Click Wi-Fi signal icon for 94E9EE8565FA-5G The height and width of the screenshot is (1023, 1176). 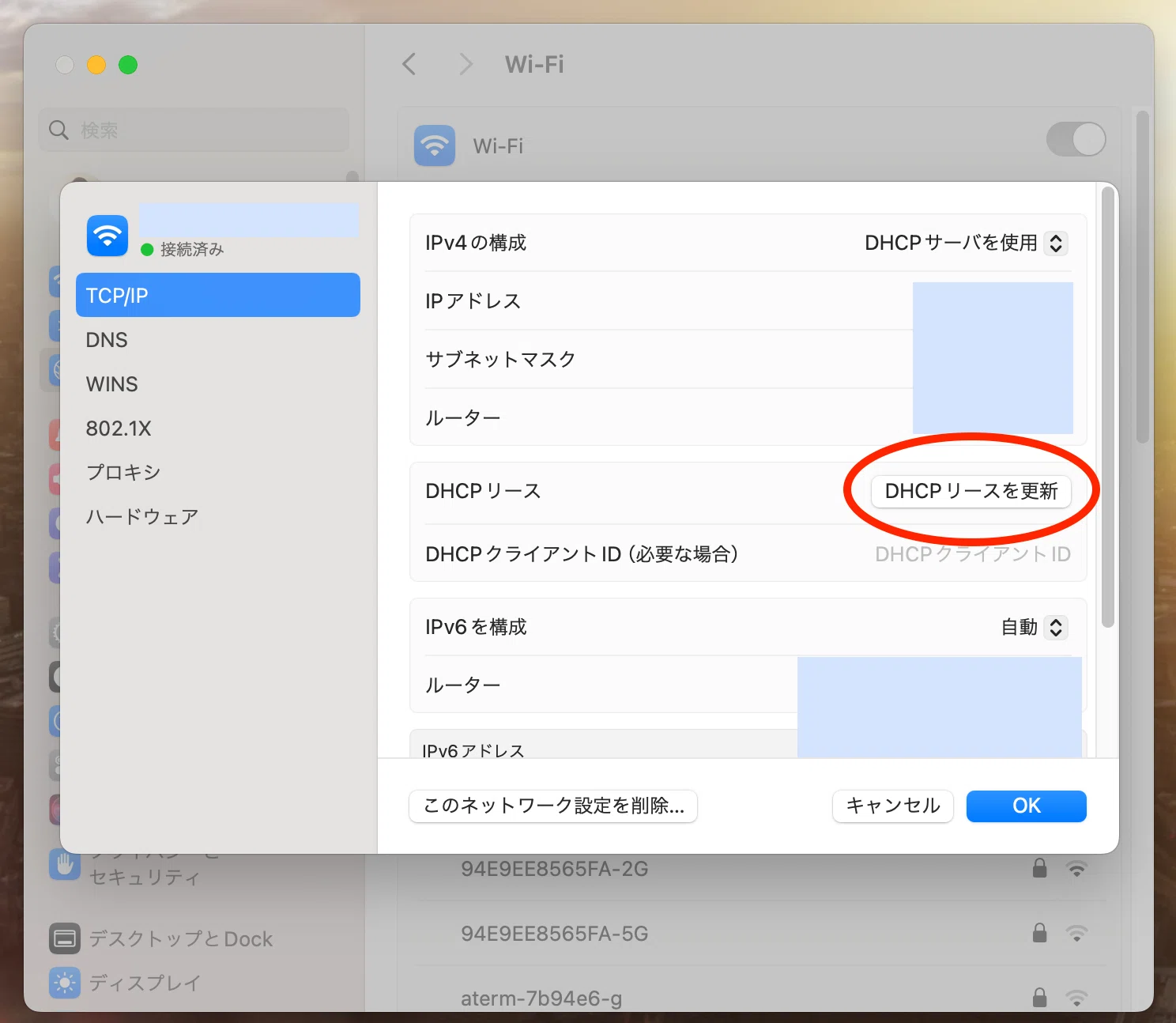point(1076,934)
